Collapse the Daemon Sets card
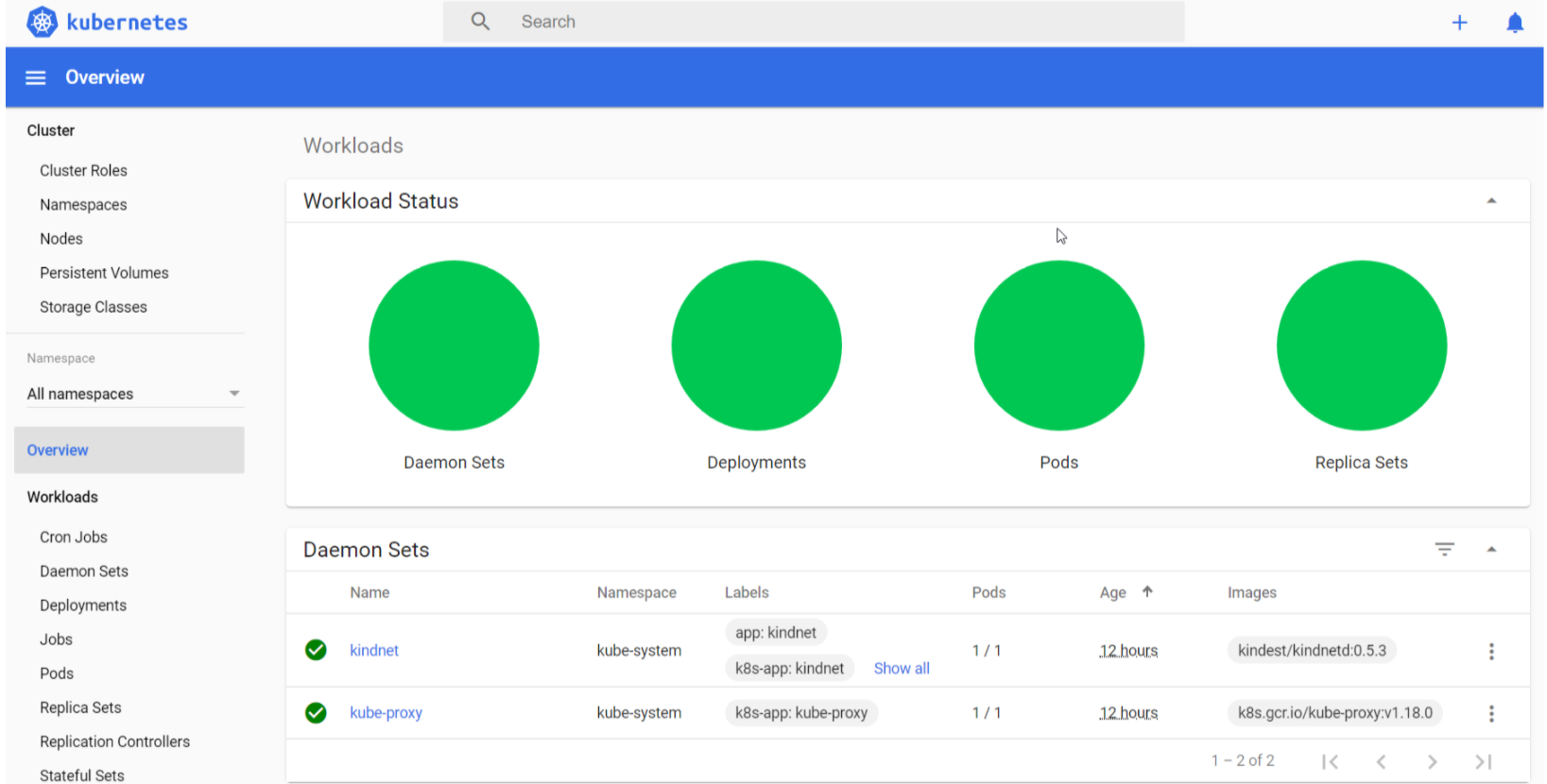This screenshot has width=1547, height=784. click(1491, 550)
